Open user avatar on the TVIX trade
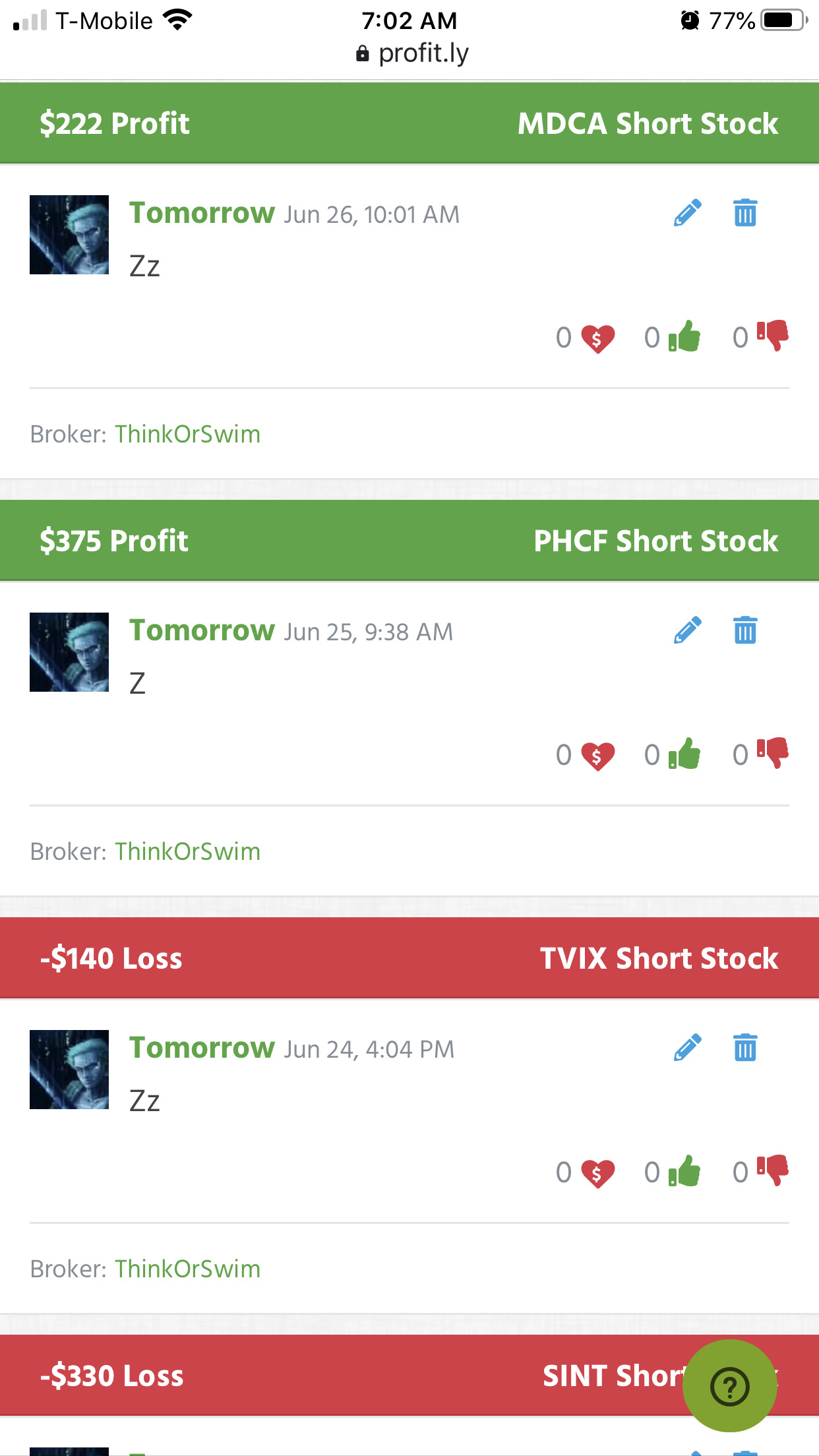The width and height of the screenshot is (819, 1456). pos(69,1070)
